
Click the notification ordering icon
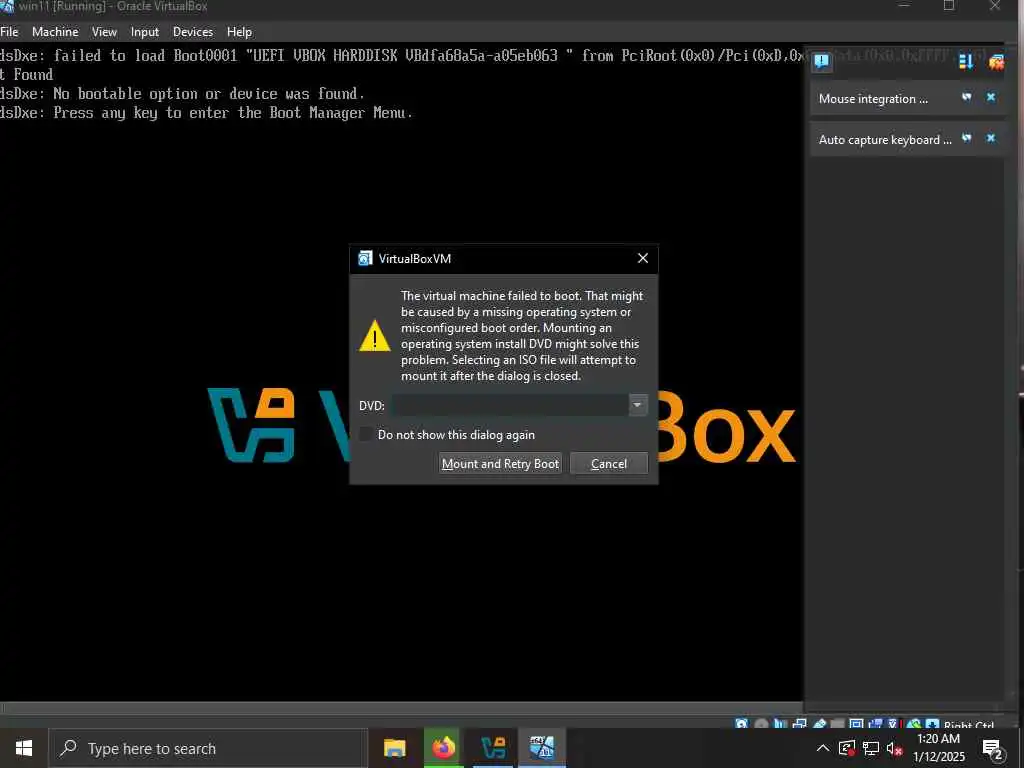coord(966,61)
